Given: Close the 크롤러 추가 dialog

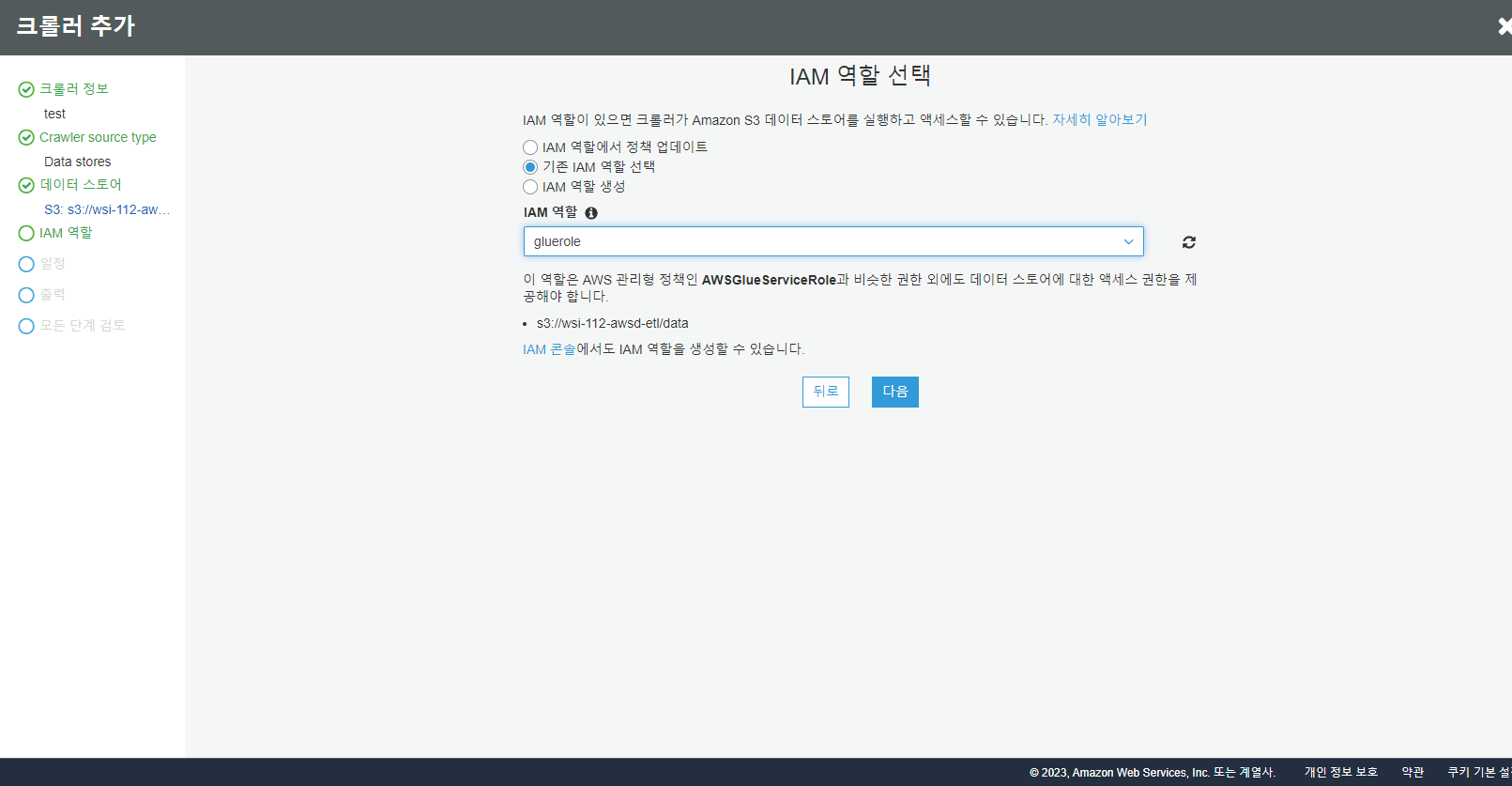Looking at the screenshot, I should pos(1504,26).
